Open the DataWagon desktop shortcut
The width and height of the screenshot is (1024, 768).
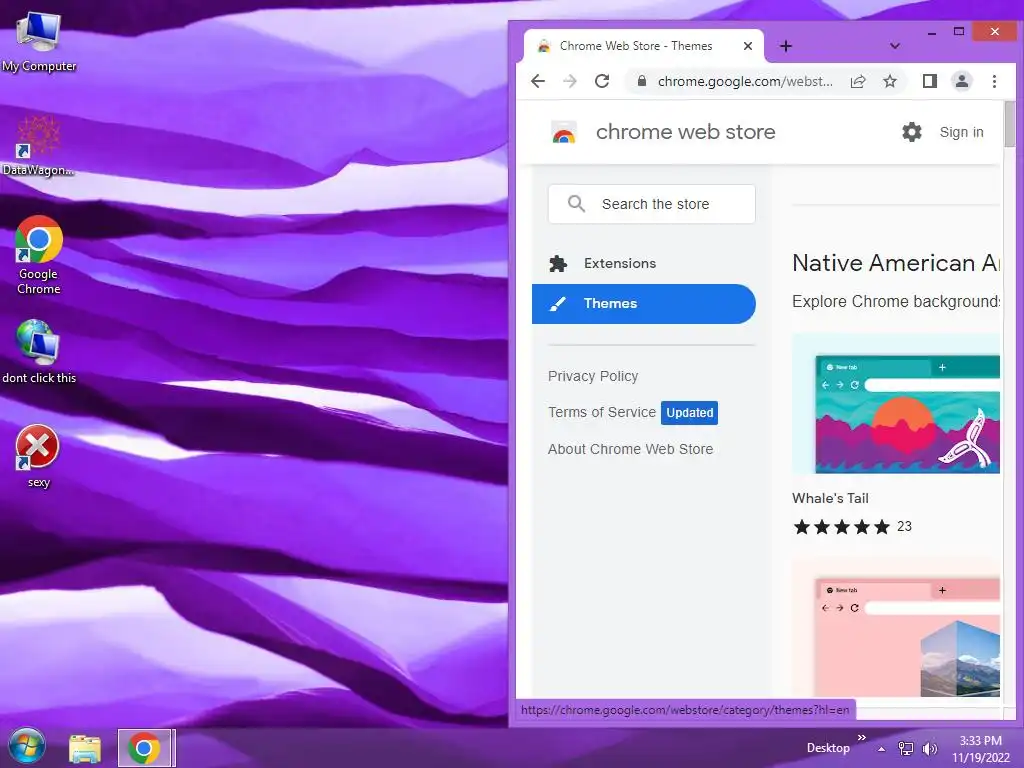(x=39, y=146)
